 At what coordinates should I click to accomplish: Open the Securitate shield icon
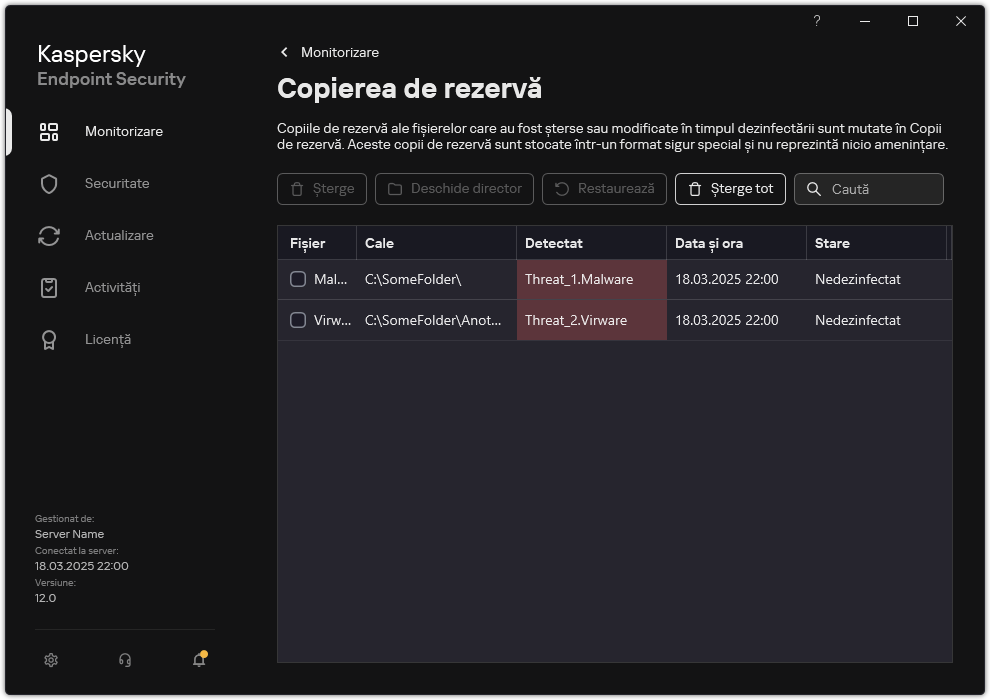pos(49,184)
